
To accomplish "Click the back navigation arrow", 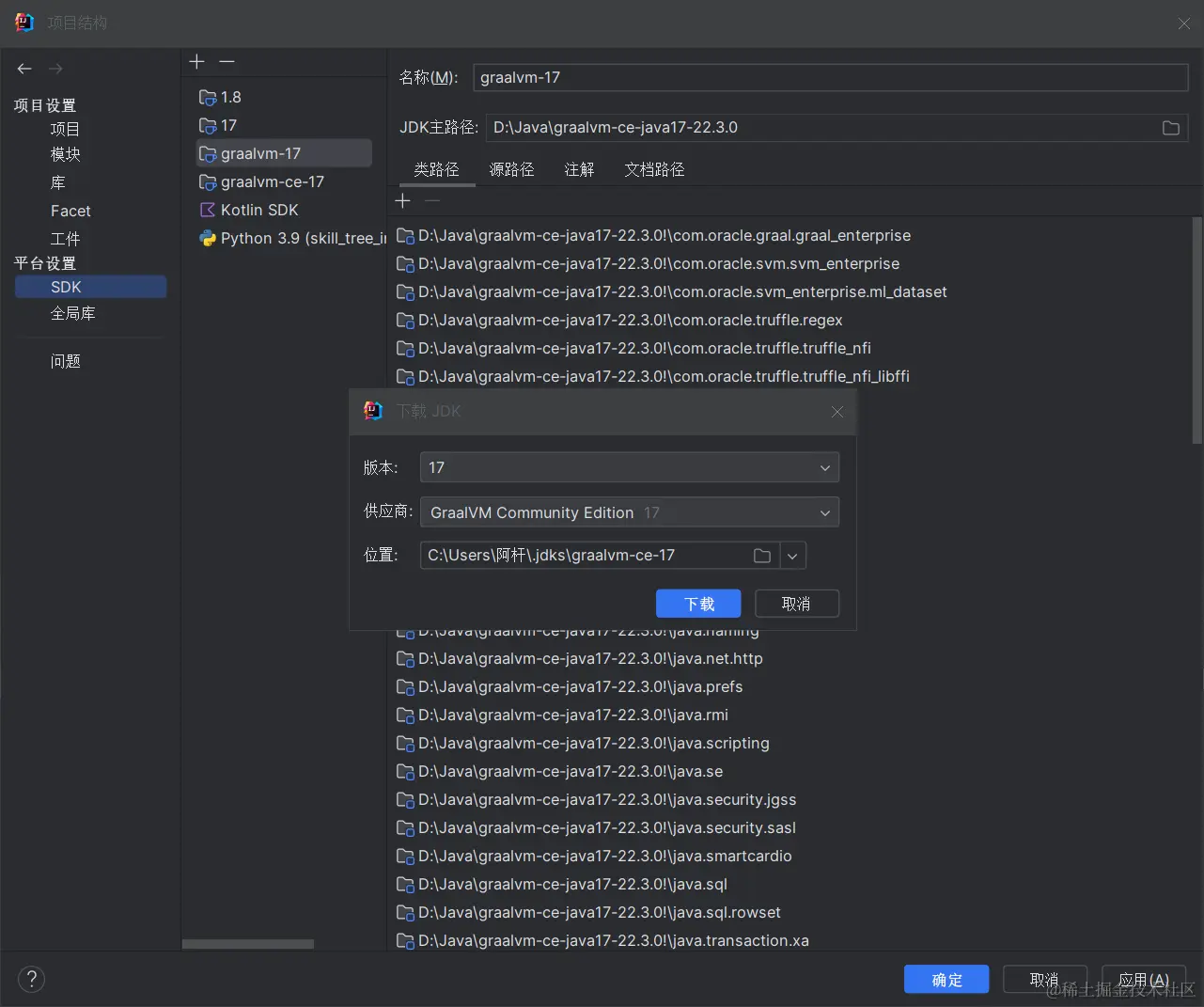I will tap(23, 68).
